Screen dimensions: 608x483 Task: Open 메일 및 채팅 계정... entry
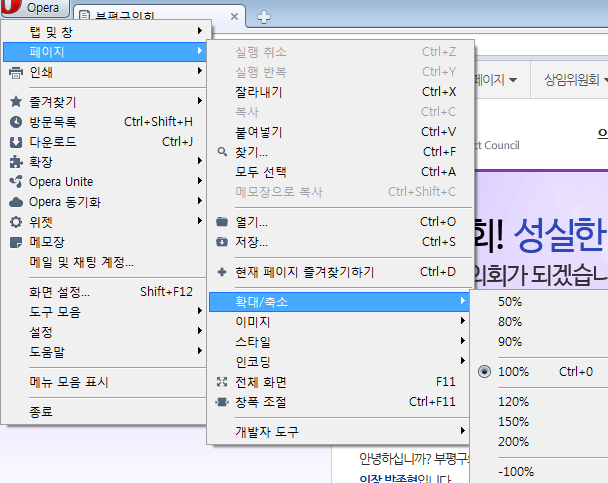click(104, 262)
